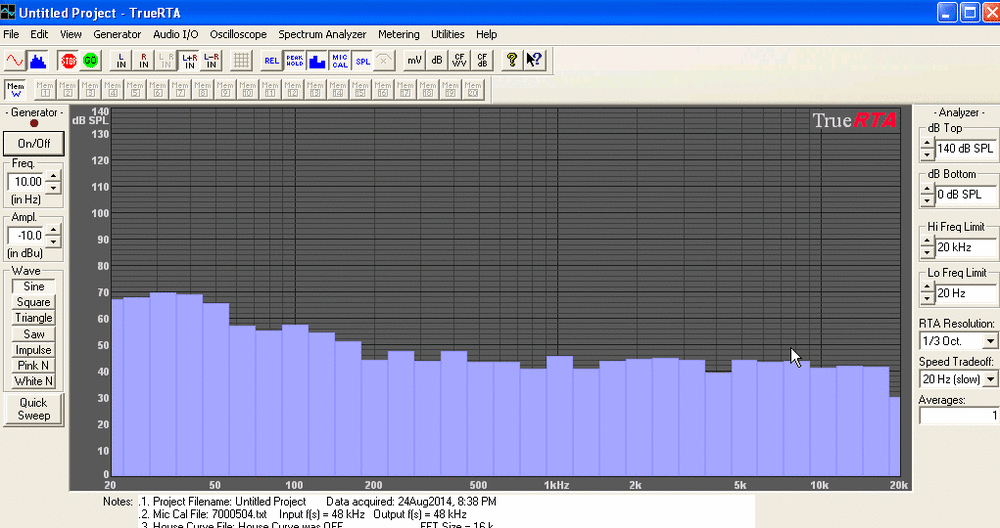Open the Edit menu
Screen dimensions: 1000x528
coord(39,34)
